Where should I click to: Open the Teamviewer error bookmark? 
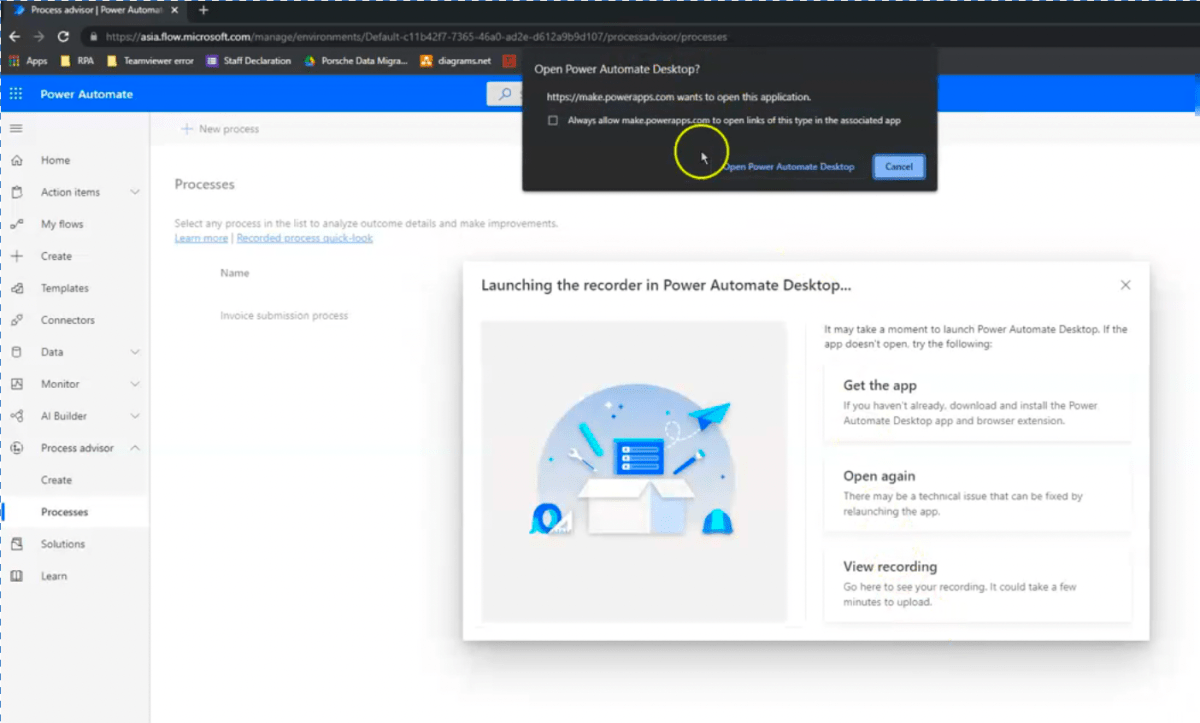(x=151, y=61)
